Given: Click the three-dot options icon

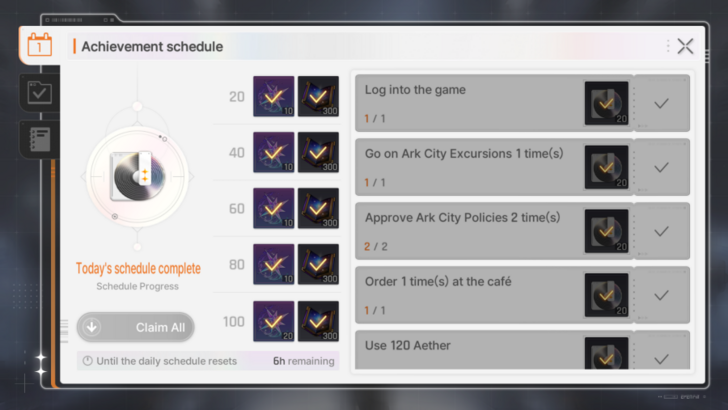Looking at the screenshot, I should (667, 46).
